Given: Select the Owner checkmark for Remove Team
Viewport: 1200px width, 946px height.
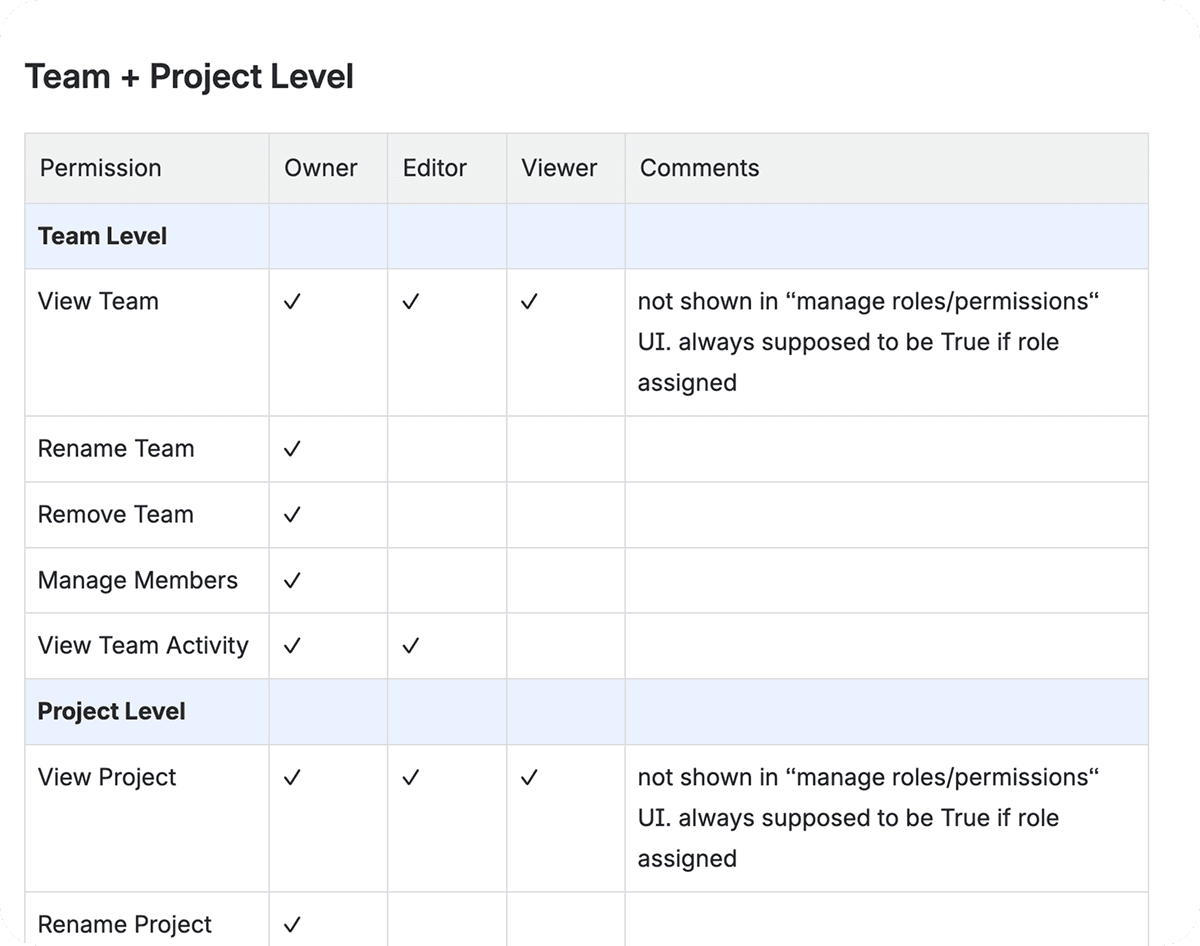Looking at the screenshot, I should tap(292, 515).
